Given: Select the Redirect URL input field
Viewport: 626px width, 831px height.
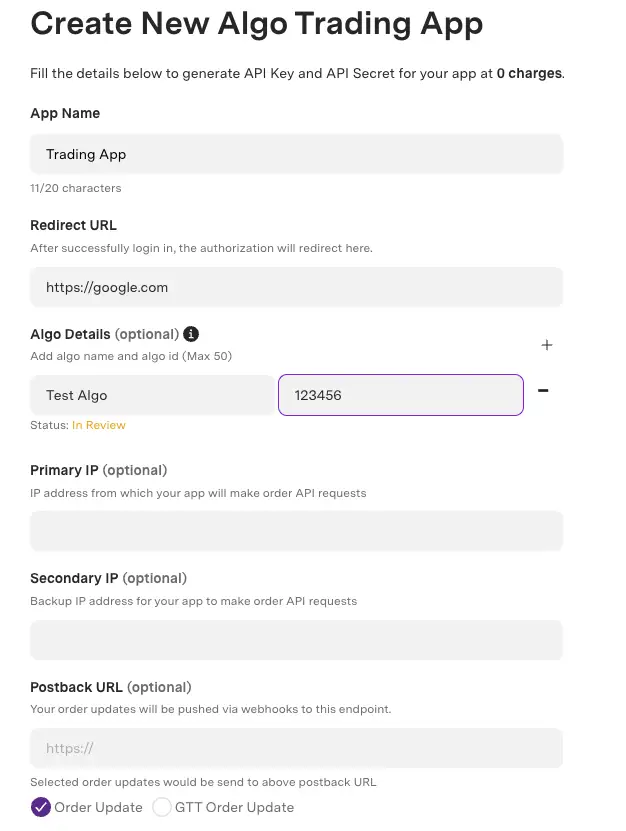Looking at the screenshot, I should click(x=296, y=287).
